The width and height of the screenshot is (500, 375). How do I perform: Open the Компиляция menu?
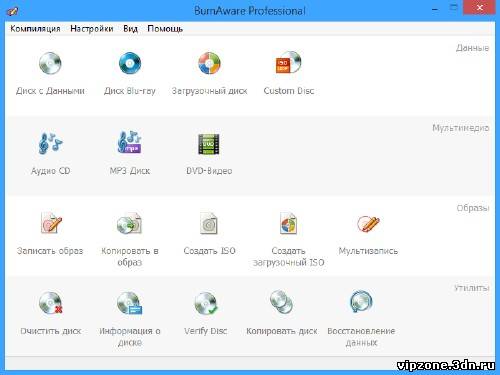point(35,29)
